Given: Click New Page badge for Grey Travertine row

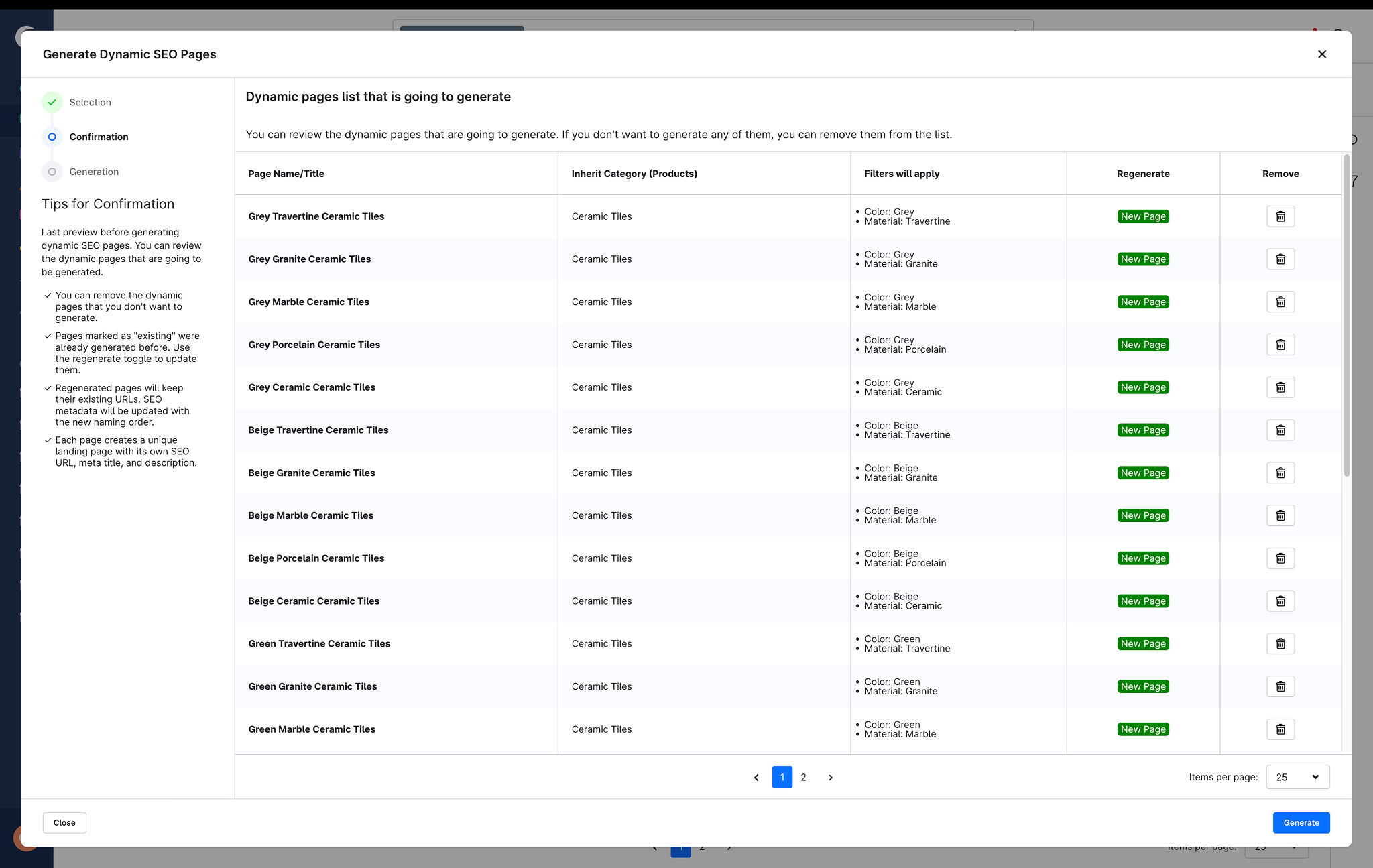Looking at the screenshot, I should 1143,216.
